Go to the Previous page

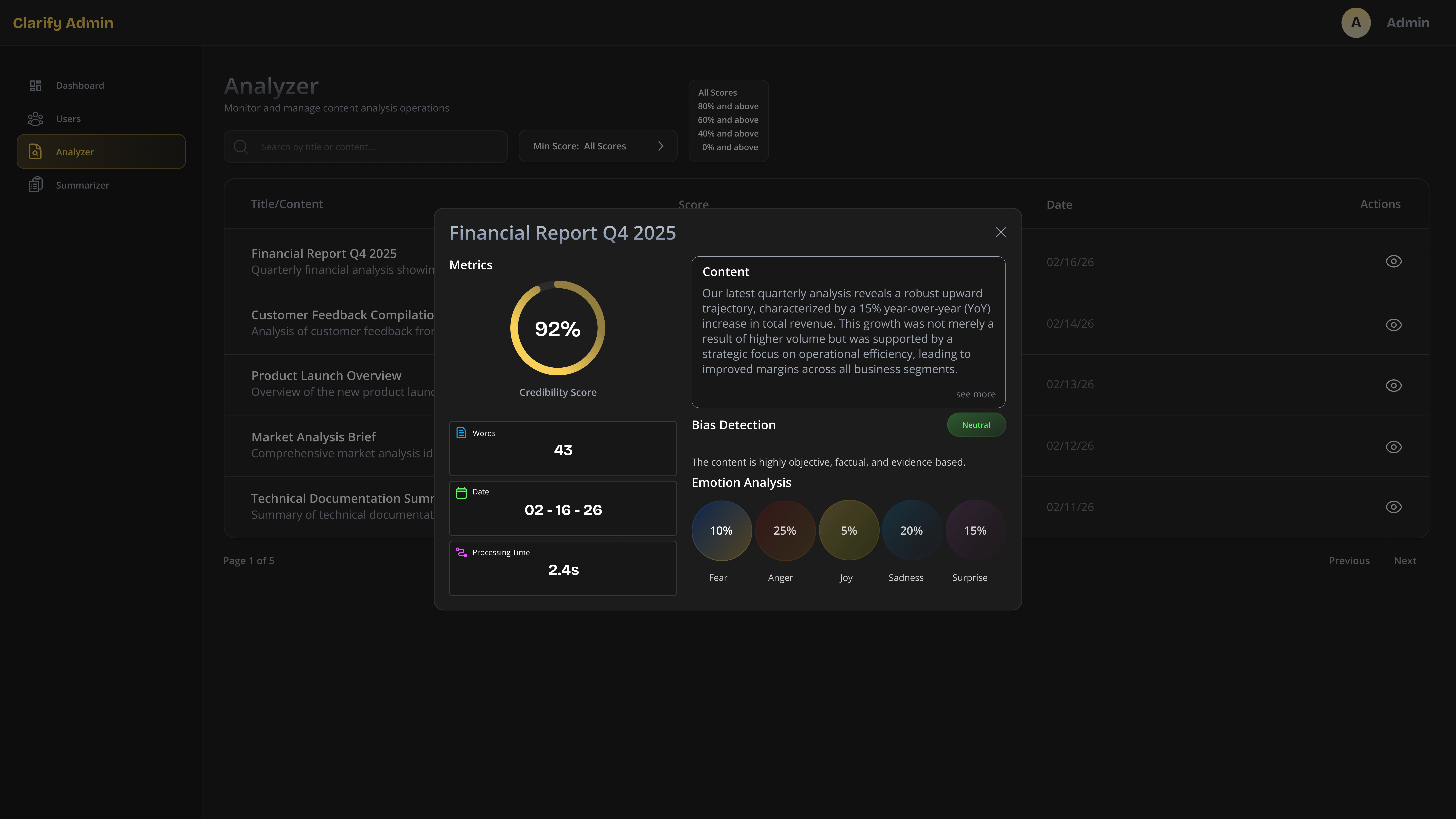1349,561
